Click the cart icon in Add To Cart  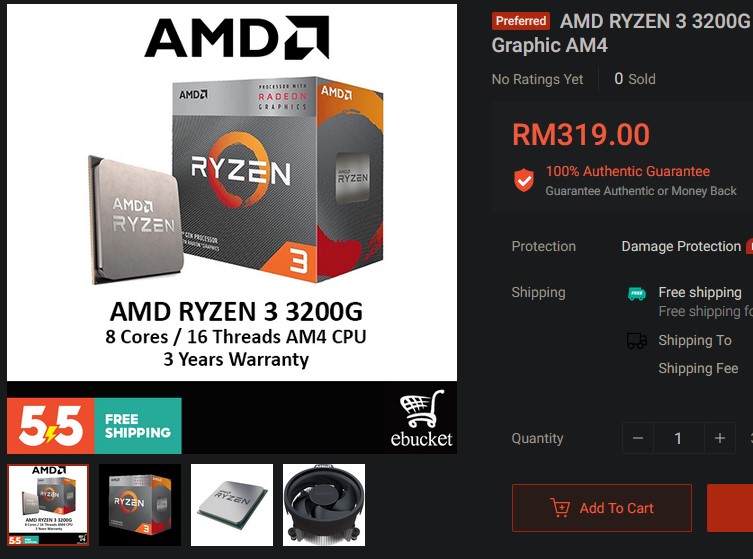(560, 508)
